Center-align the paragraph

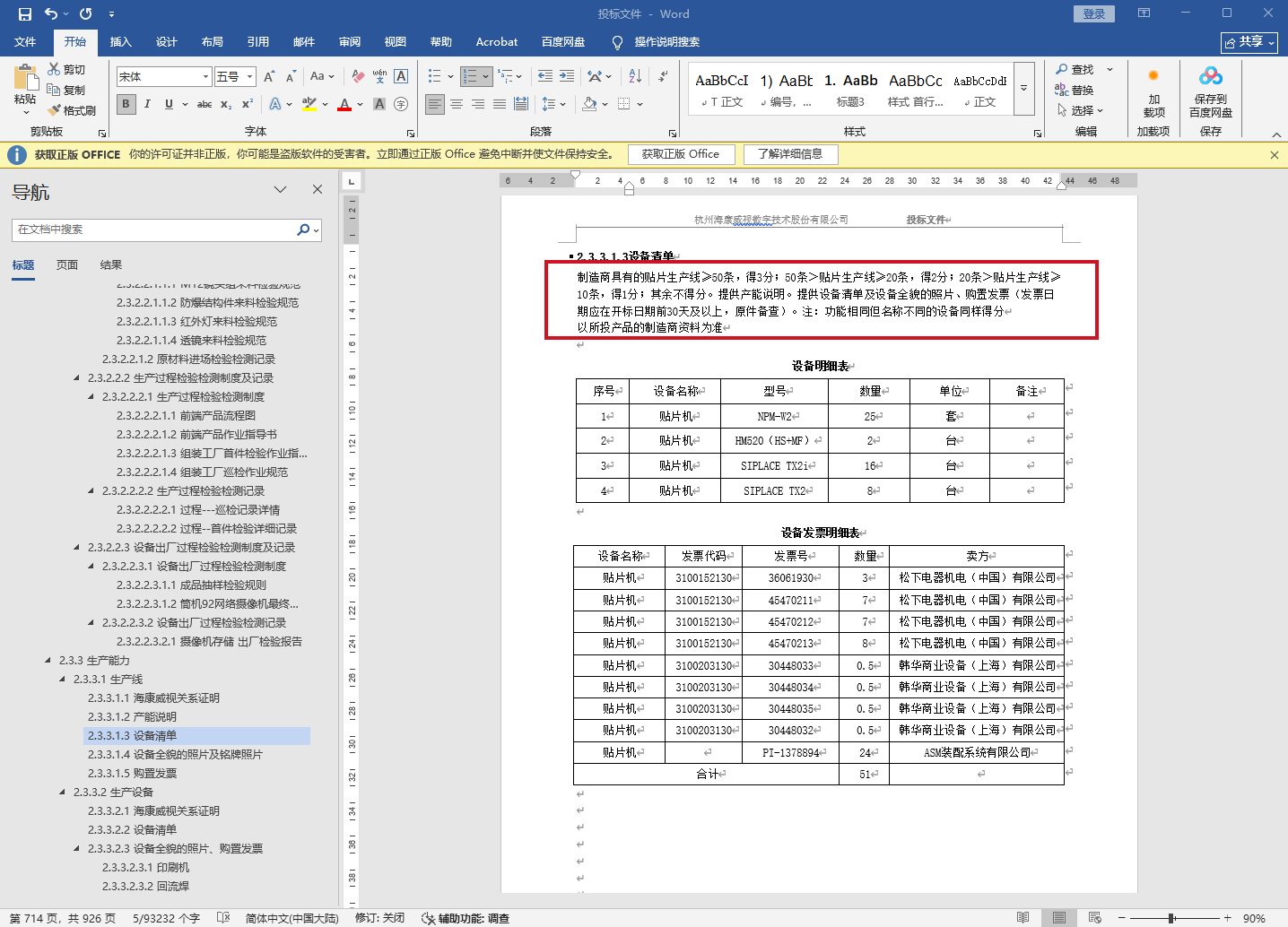coord(457,104)
